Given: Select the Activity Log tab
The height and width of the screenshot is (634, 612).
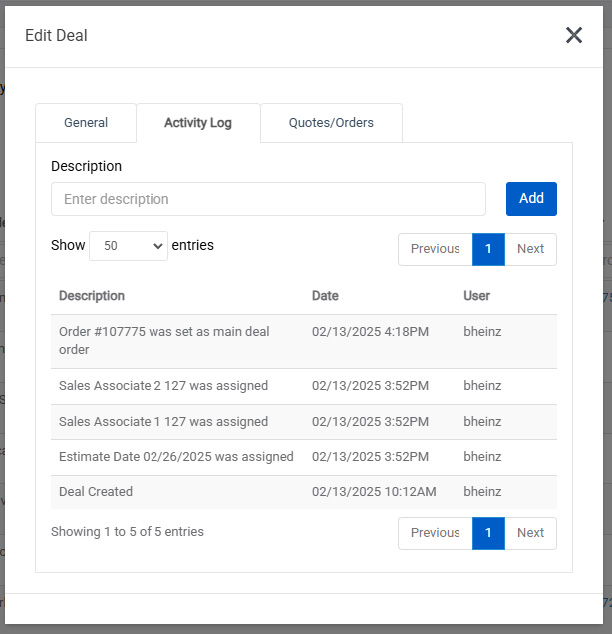Looking at the screenshot, I should click(198, 123).
